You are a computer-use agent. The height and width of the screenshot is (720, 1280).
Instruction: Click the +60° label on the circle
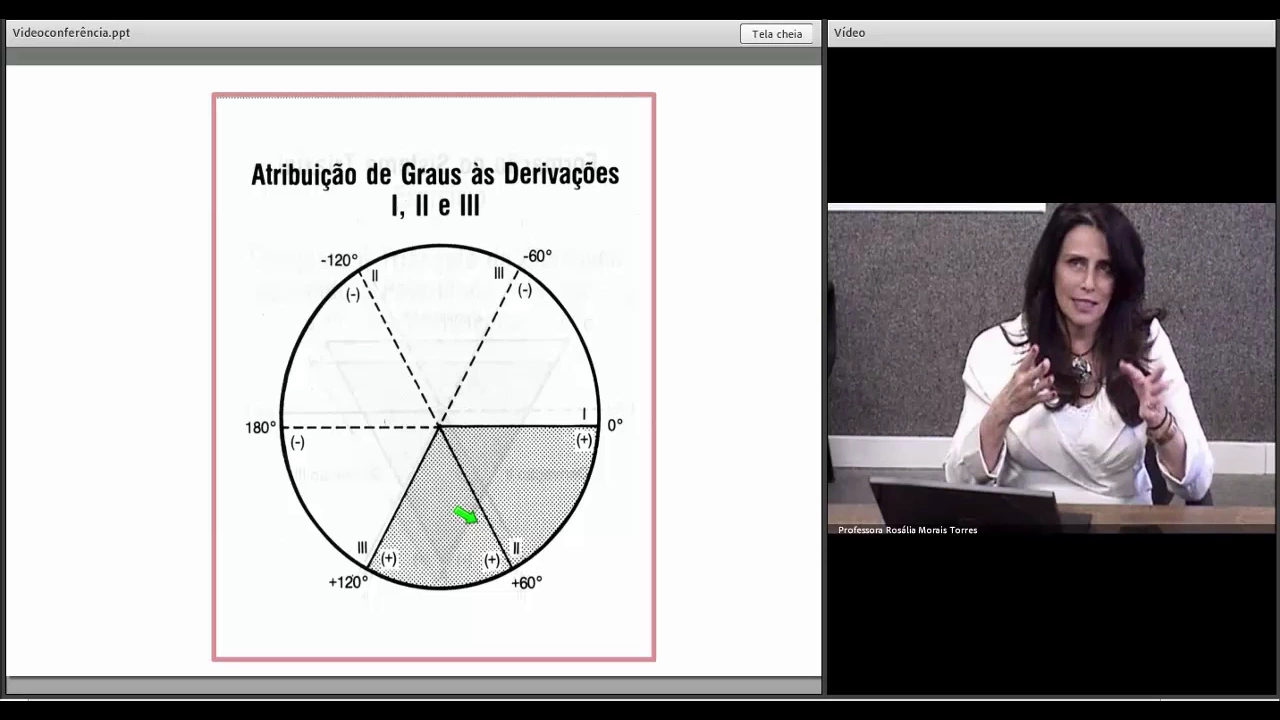[x=527, y=583]
